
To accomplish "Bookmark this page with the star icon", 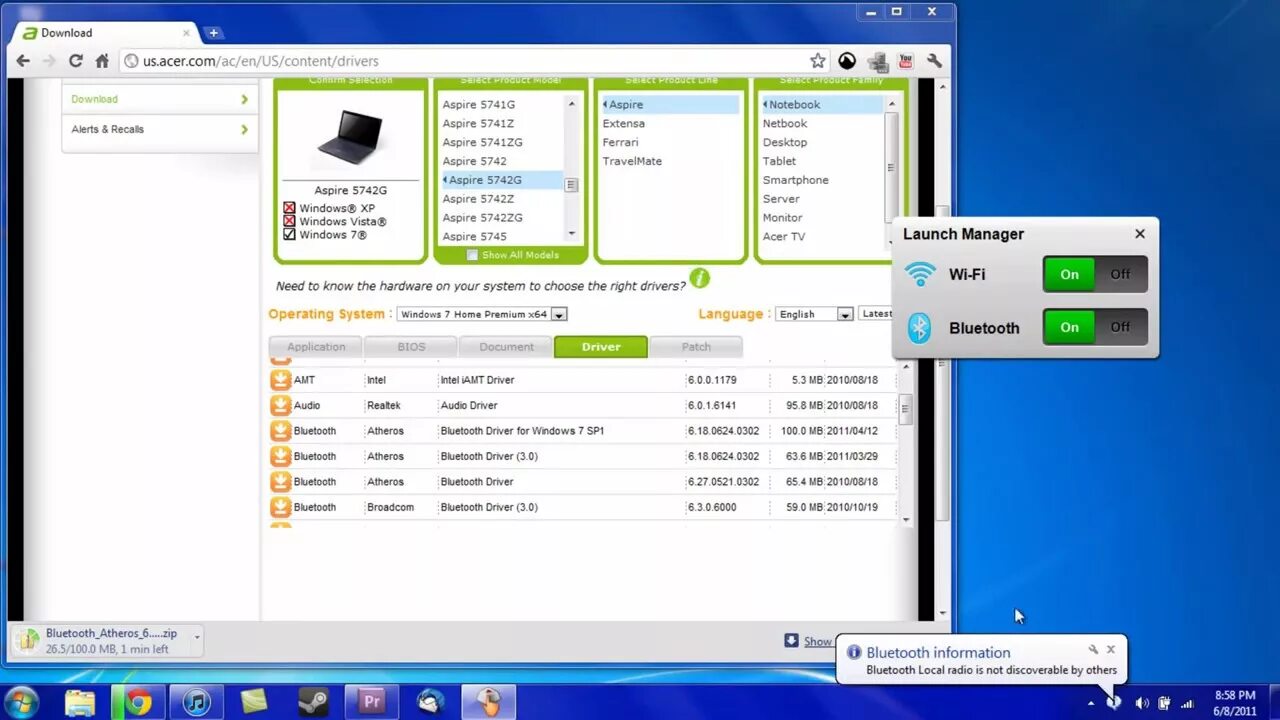I will [x=818, y=61].
